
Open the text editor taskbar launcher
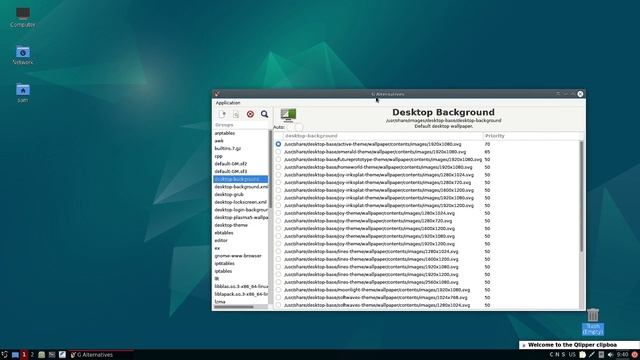click(62, 355)
